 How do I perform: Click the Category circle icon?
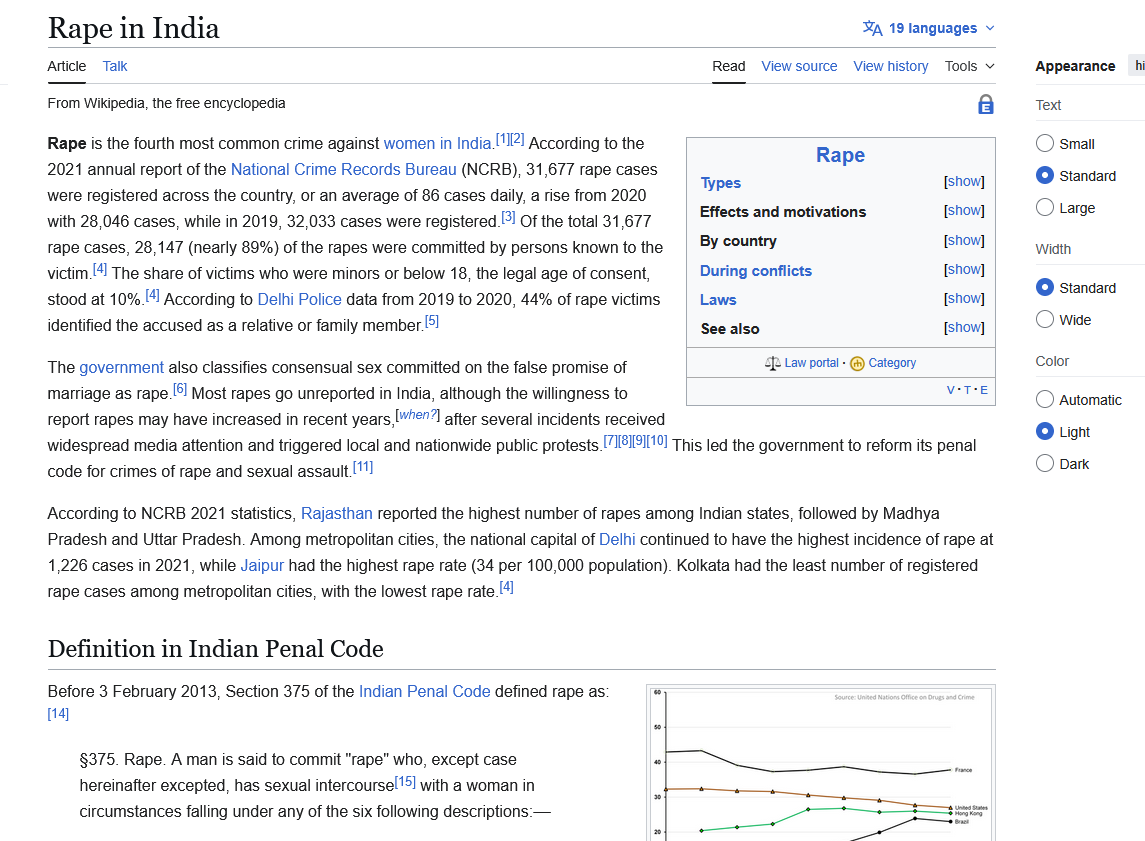(857, 363)
